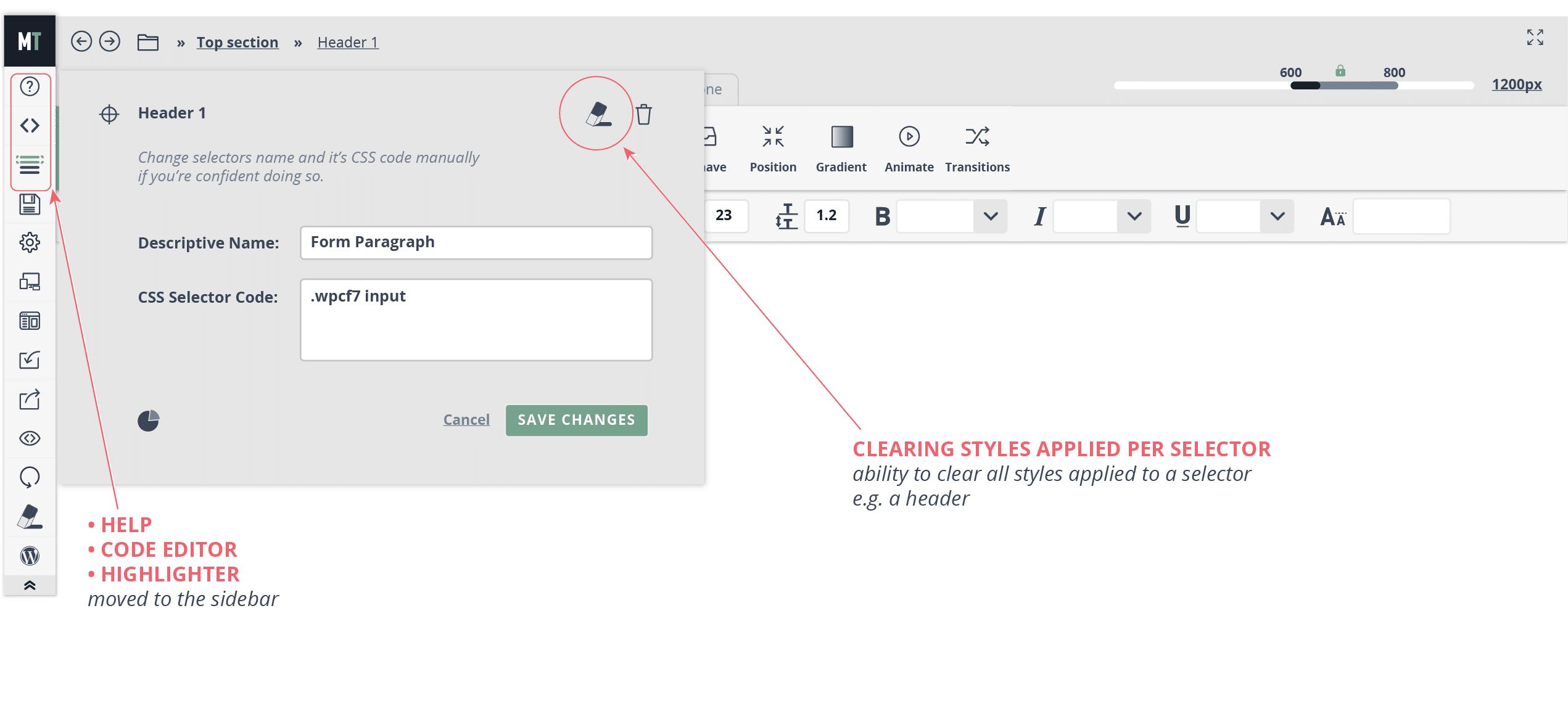Open the Transitions property tab
This screenshot has height=714, width=1568.
(977, 149)
